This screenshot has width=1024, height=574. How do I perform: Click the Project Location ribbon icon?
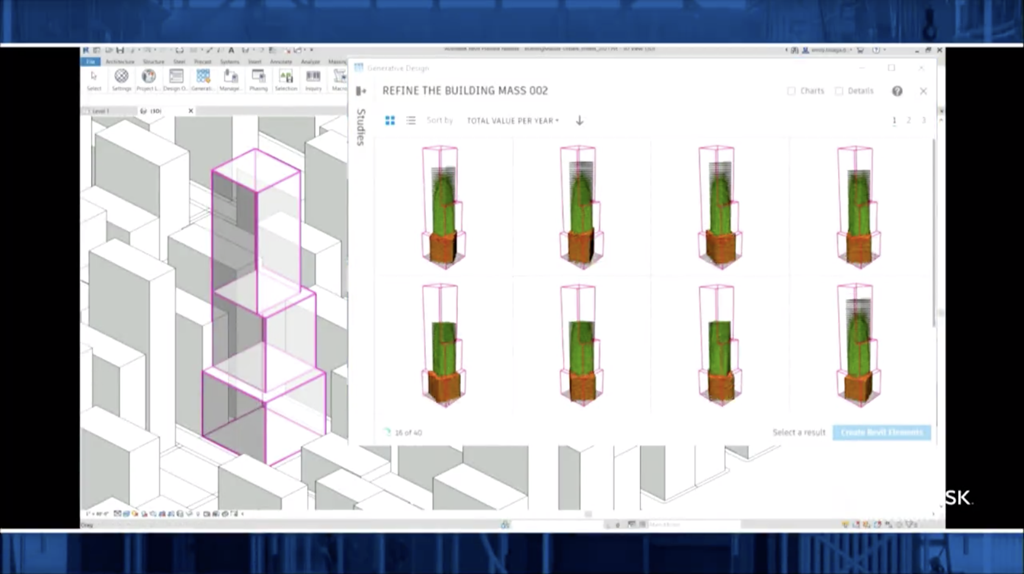[148, 78]
